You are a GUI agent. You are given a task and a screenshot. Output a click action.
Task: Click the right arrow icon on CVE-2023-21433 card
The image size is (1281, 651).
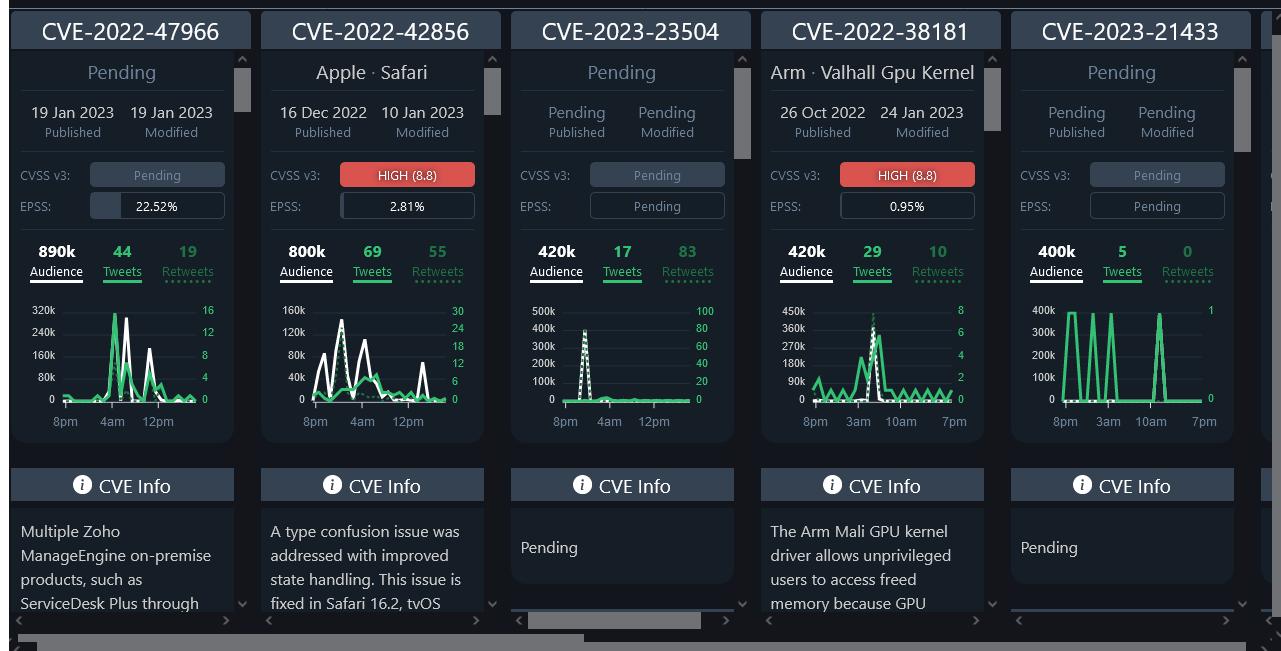[1226, 620]
